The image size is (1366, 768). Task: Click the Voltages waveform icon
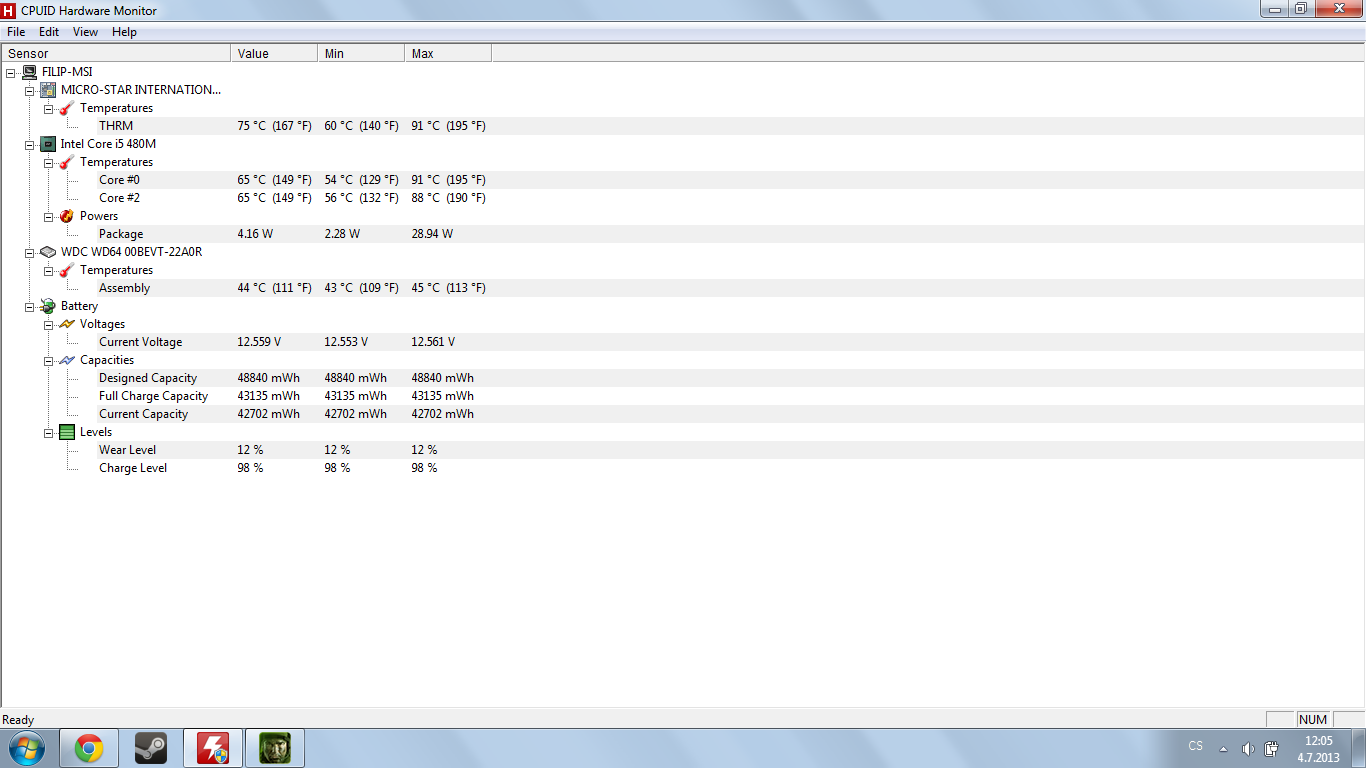click(67, 324)
